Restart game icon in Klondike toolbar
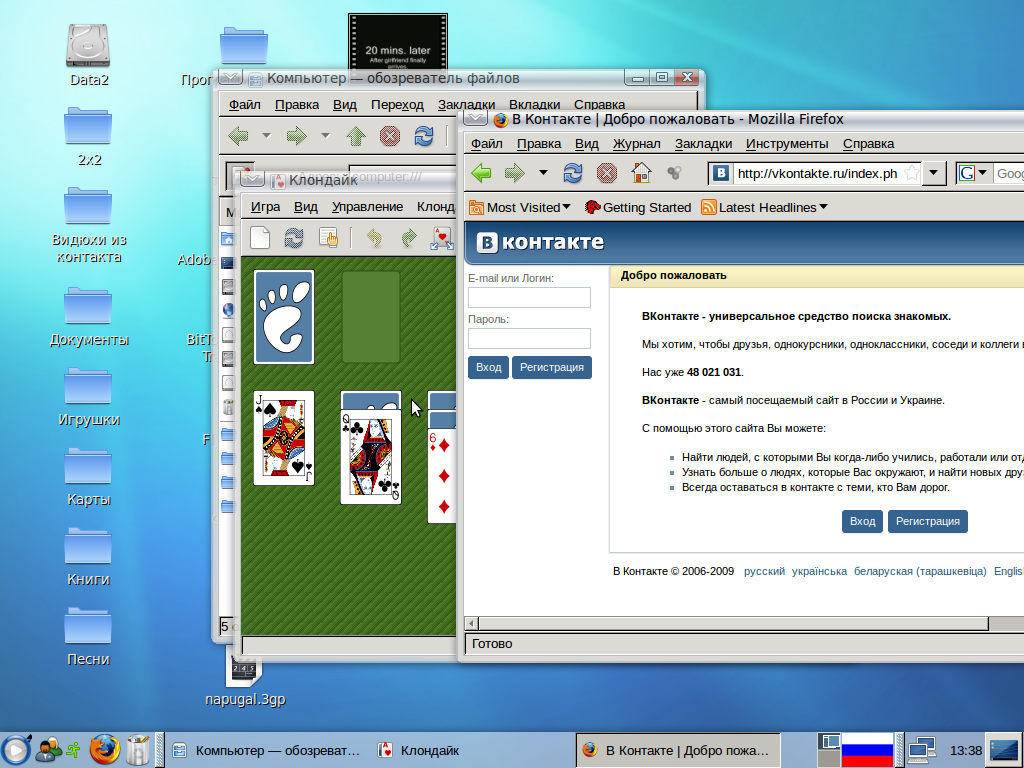 click(294, 238)
